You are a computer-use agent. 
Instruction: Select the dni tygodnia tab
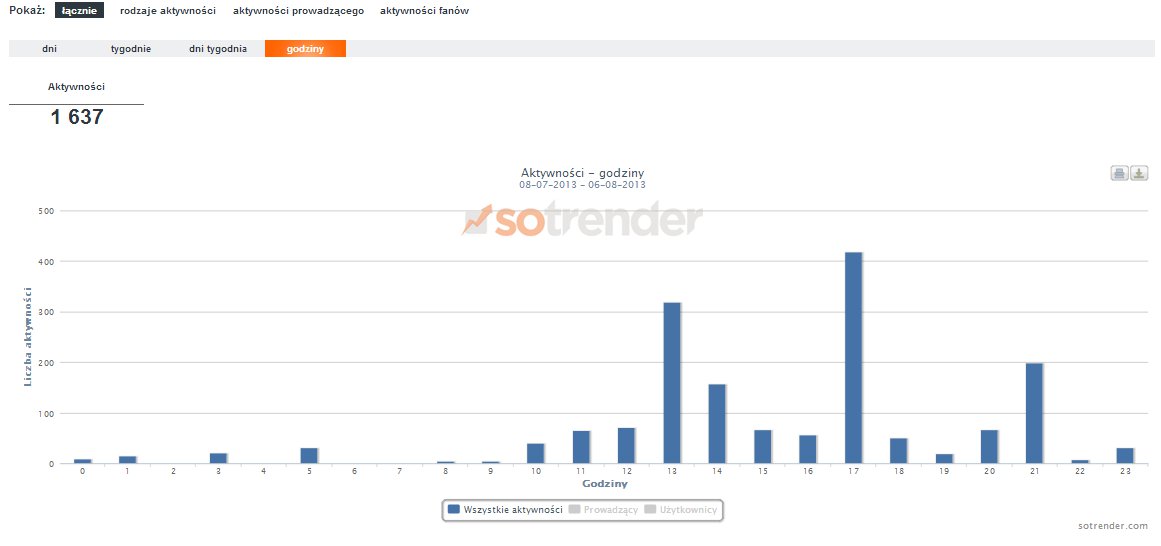(x=218, y=49)
